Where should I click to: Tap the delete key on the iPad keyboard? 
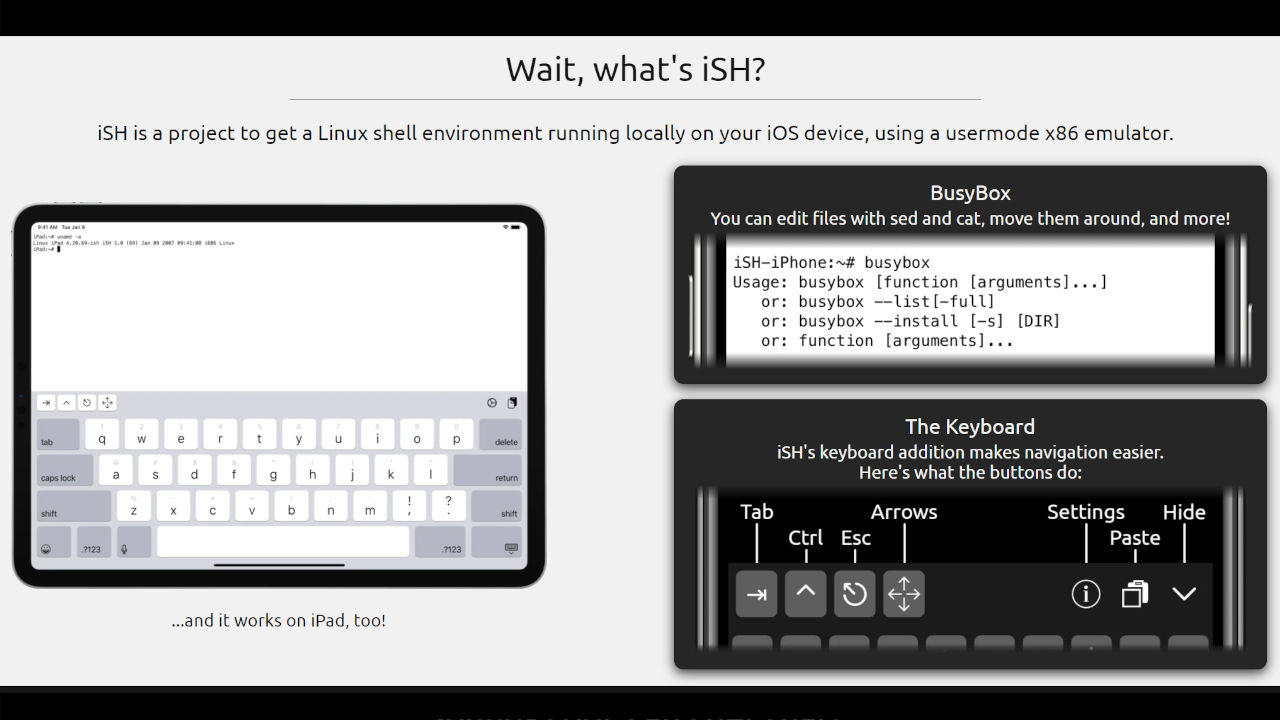pos(500,434)
